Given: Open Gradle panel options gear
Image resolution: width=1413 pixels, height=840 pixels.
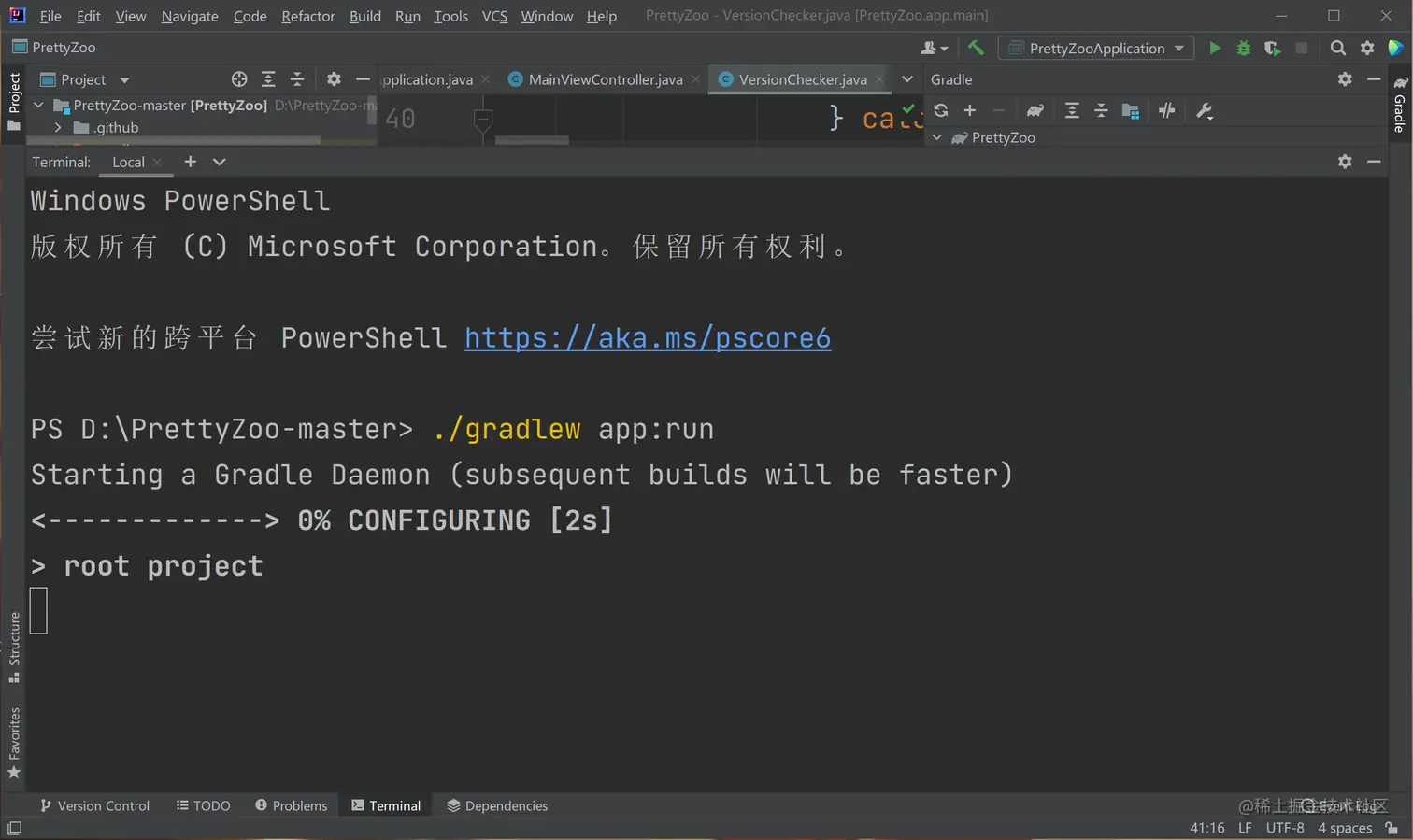Looking at the screenshot, I should (1345, 79).
